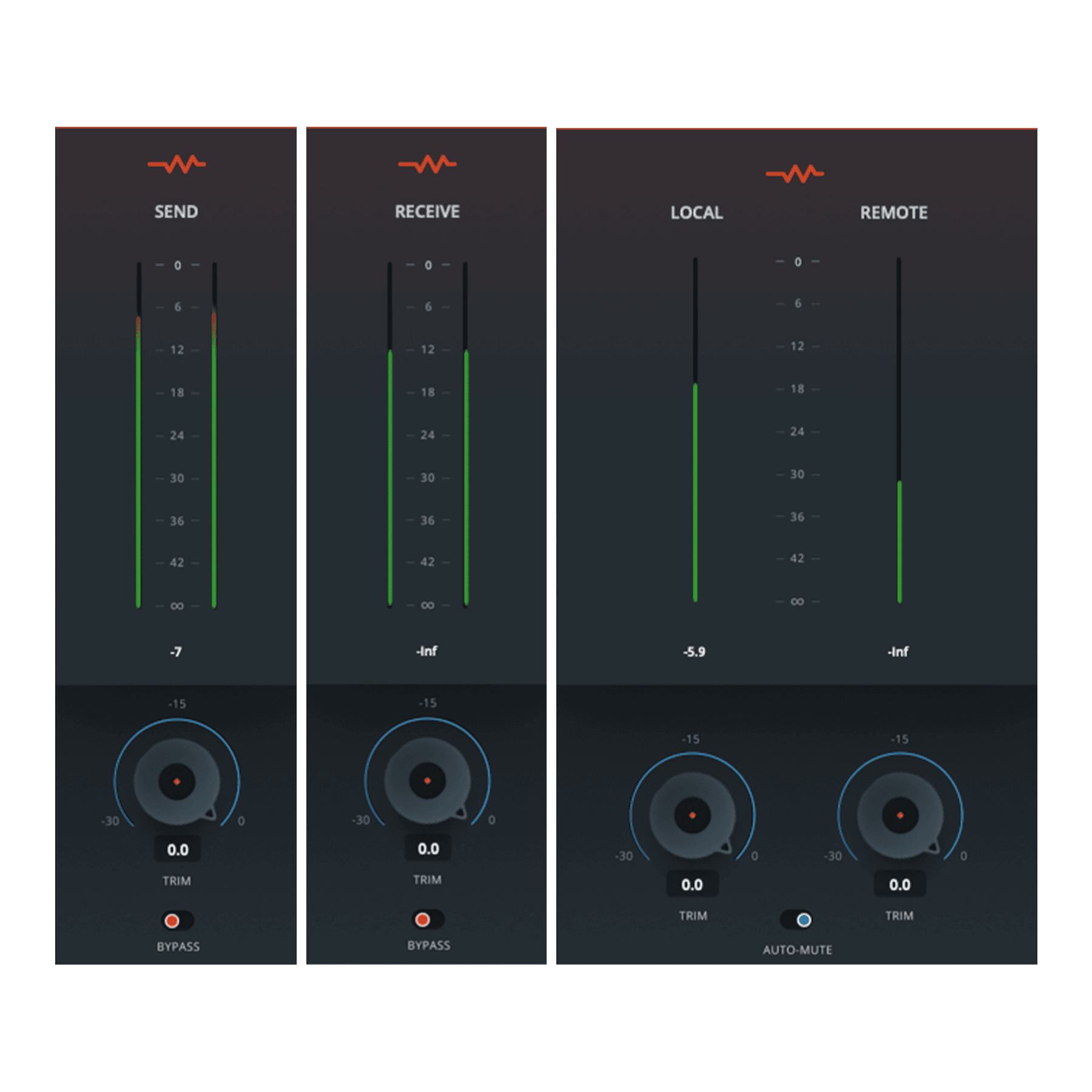Adjust the RECEIVE TRIM knob
The image size is (1092, 1092).
428,783
